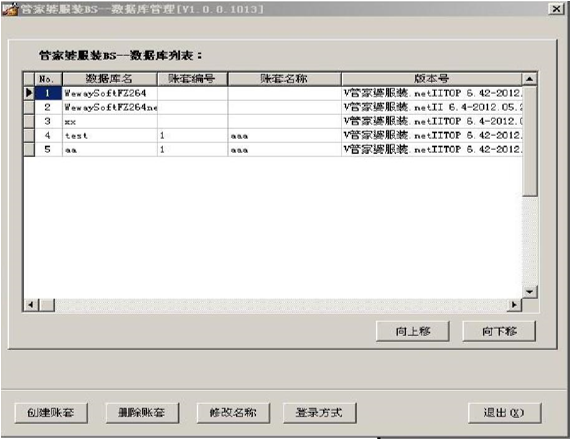571x440 pixels.
Task: Click version cell of xx row
Action: 432,121
